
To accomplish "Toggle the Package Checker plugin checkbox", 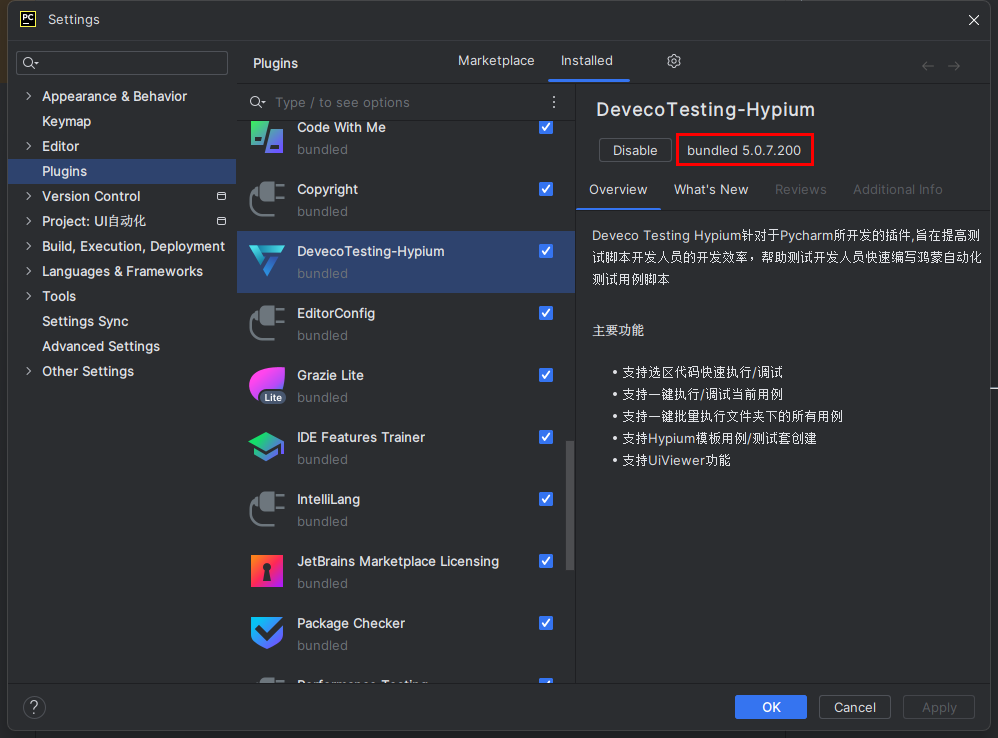I will click(546, 623).
